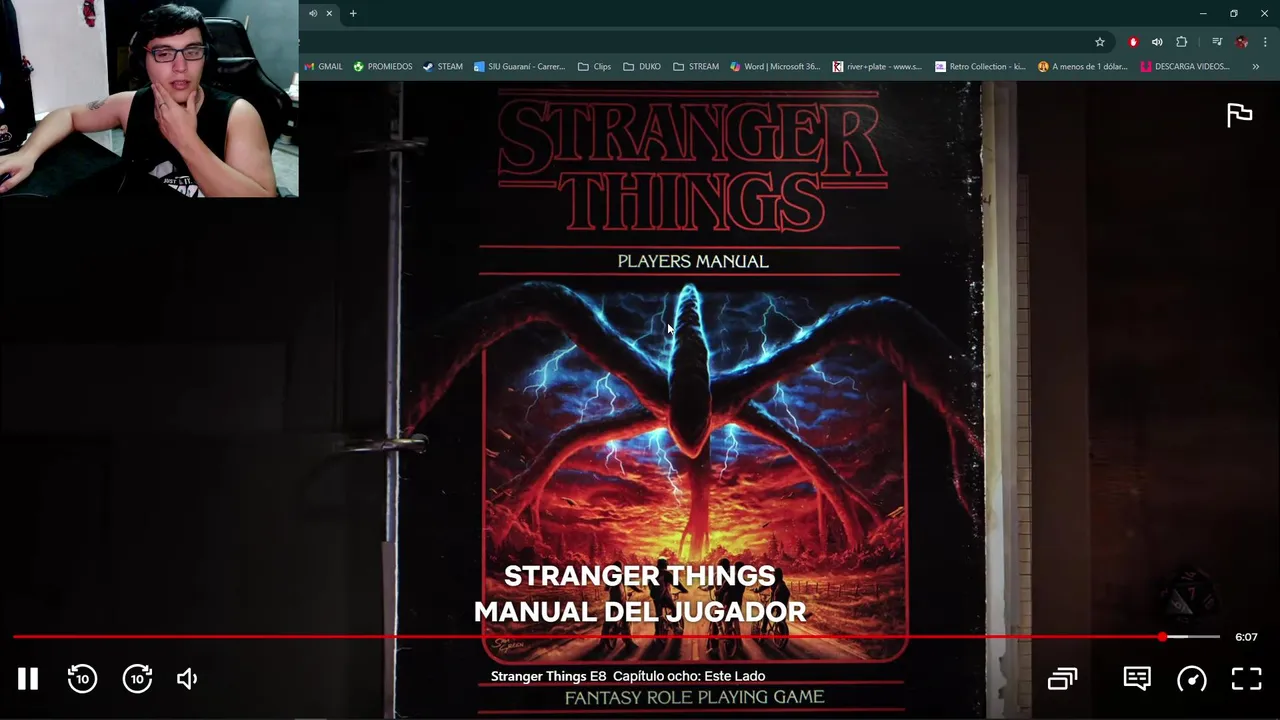Image resolution: width=1280 pixels, height=720 pixels.
Task: Mute the Netflix player volume
Action: tap(187, 679)
